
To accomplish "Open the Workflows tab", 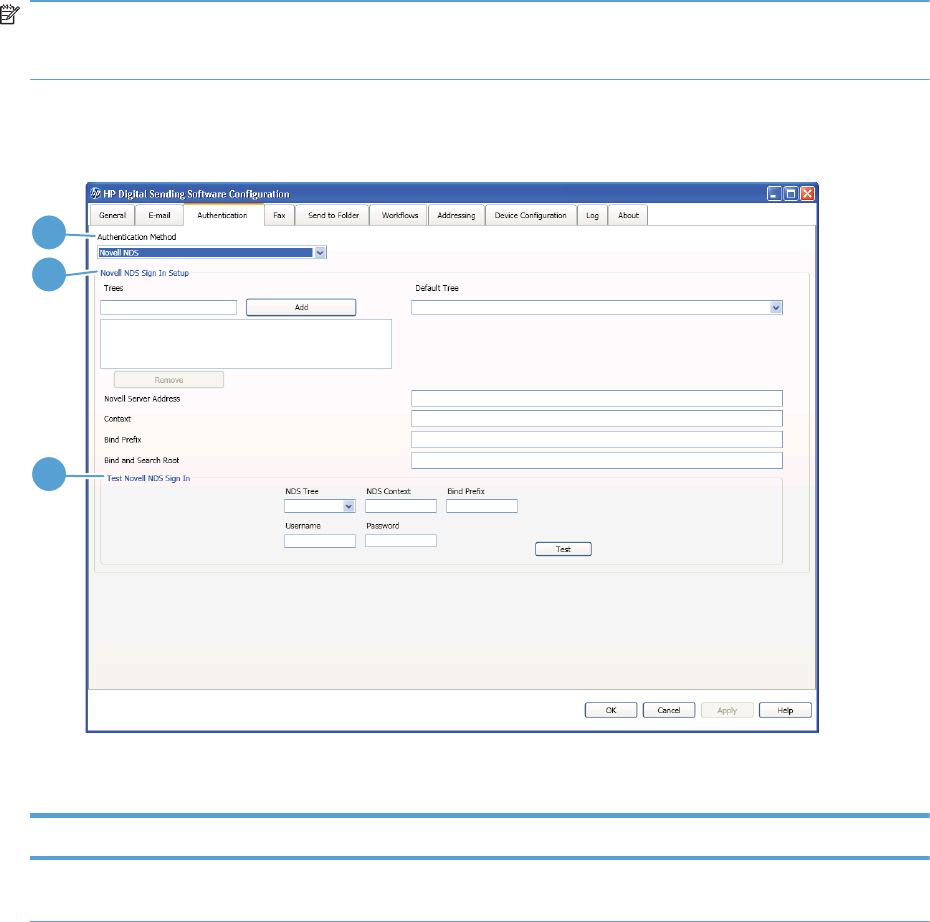I will 399,215.
